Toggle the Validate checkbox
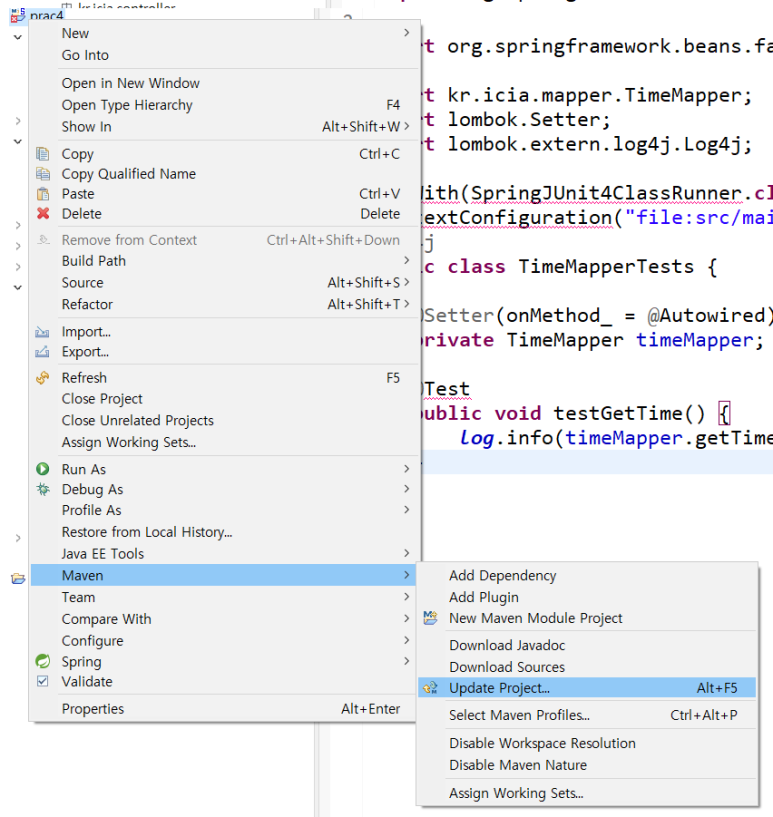 pyautogui.click(x=43, y=681)
